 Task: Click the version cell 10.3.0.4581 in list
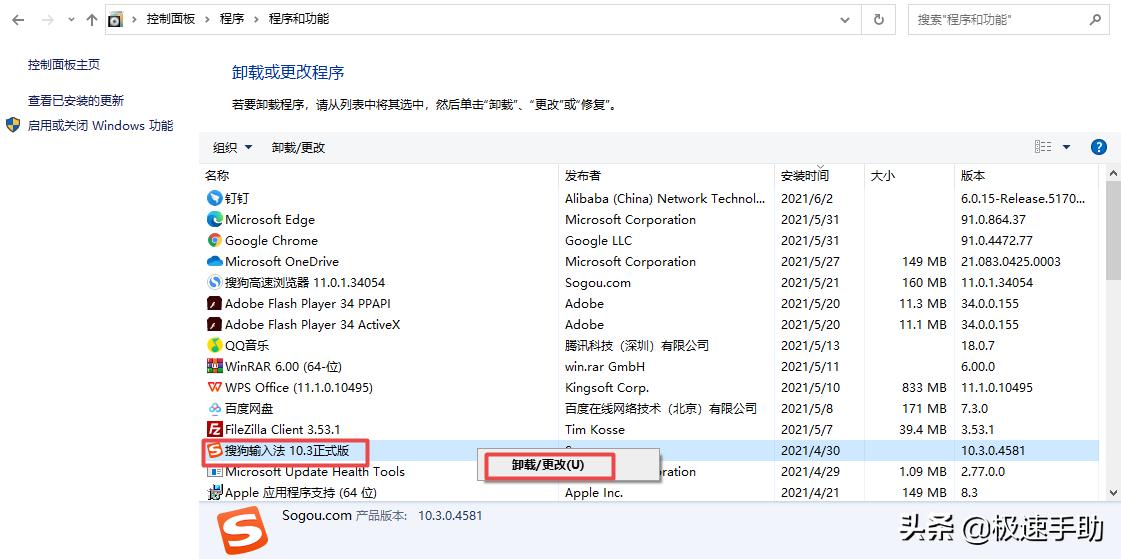tap(993, 451)
